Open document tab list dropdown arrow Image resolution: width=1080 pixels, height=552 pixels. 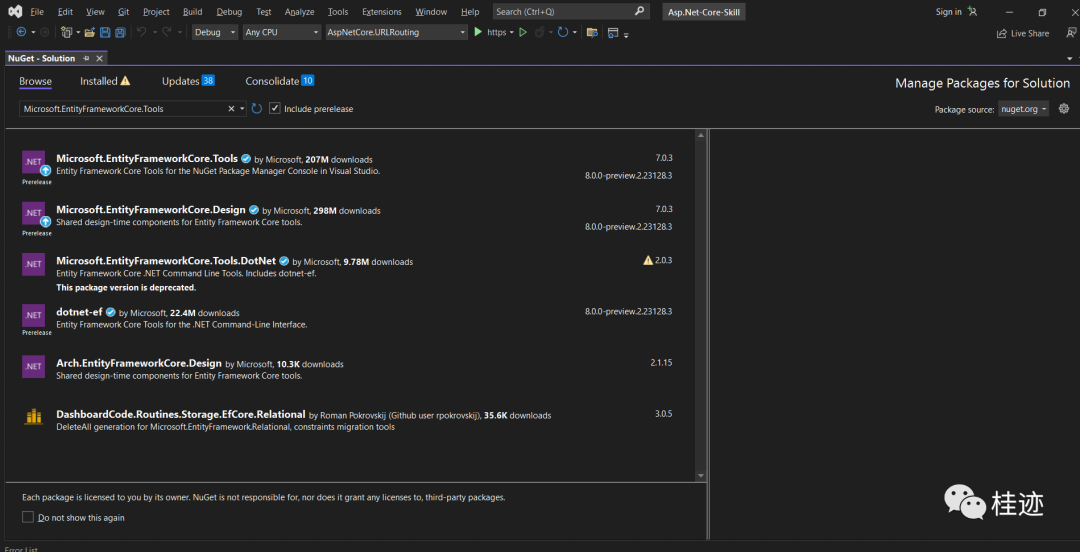pyautogui.click(x=1070, y=59)
